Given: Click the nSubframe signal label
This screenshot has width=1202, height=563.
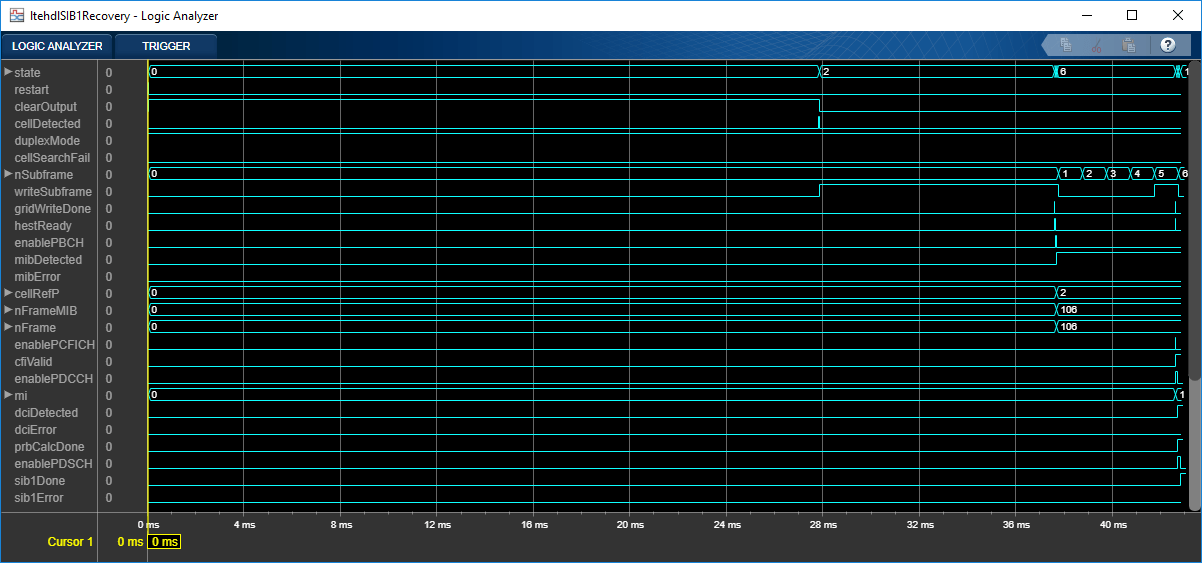Looking at the screenshot, I should point(43,175).
